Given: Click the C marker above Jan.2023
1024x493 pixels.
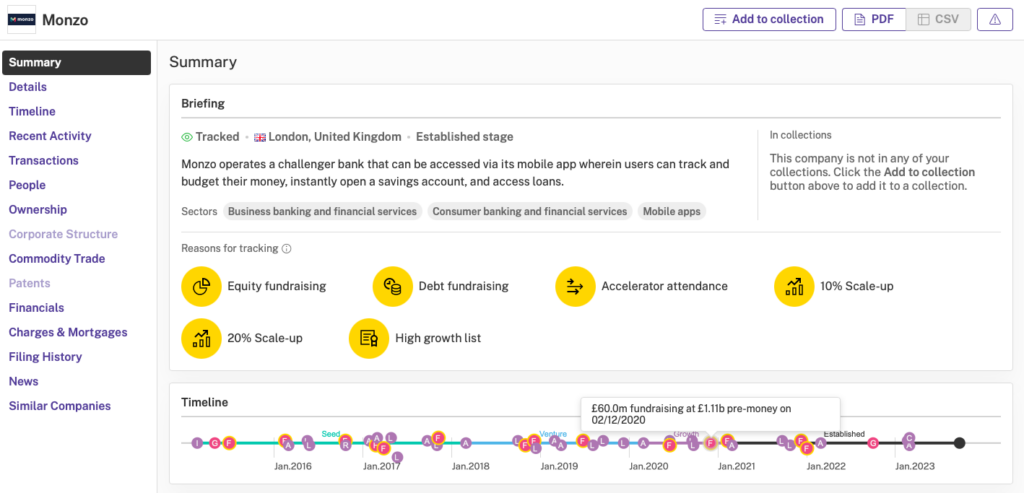Looking at the screenshot, I should pos(910,437).
